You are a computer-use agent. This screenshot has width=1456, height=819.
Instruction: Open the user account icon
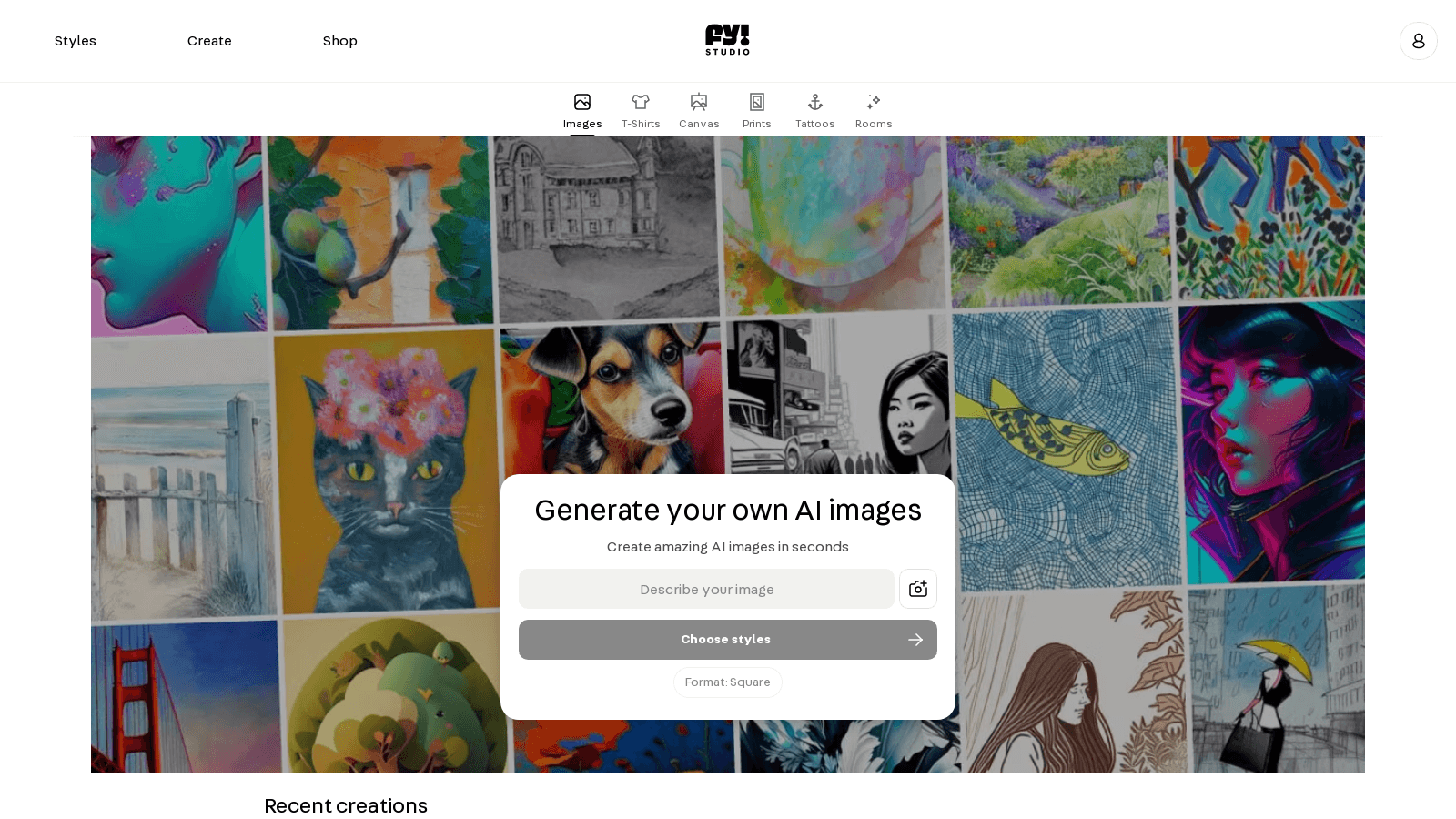pos(1418,41)
